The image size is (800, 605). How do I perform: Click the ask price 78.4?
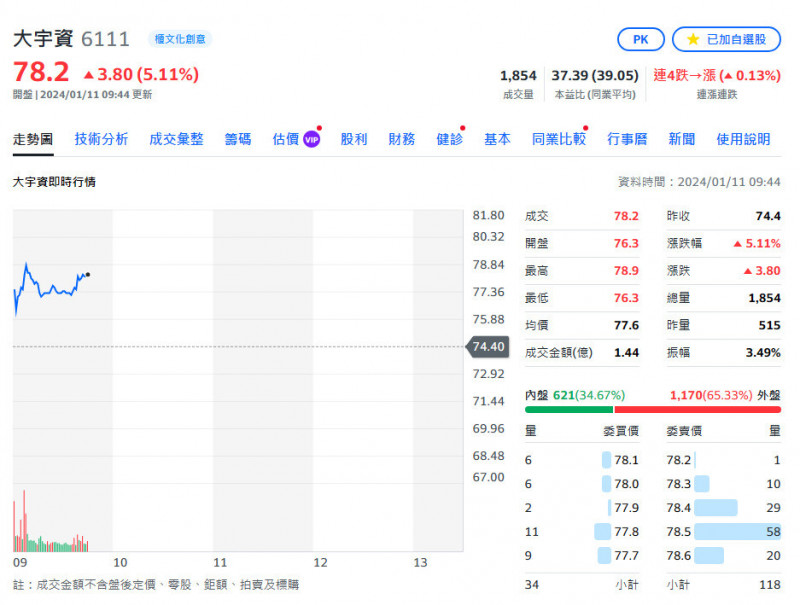click(679, 508)
